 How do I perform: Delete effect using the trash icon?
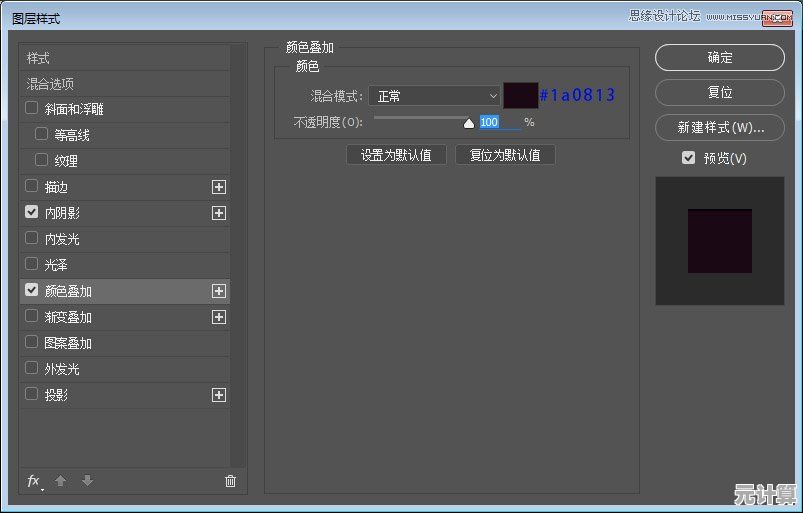pos(230,481)
